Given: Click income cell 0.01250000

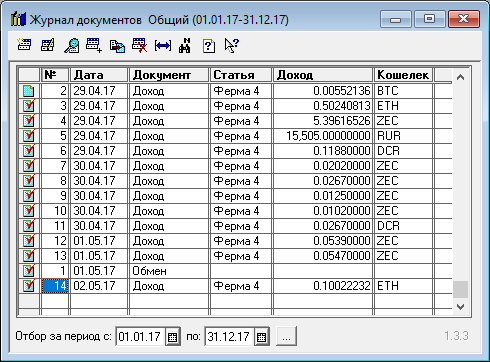Looking at the screenshot, I should [x=323, y=196].
